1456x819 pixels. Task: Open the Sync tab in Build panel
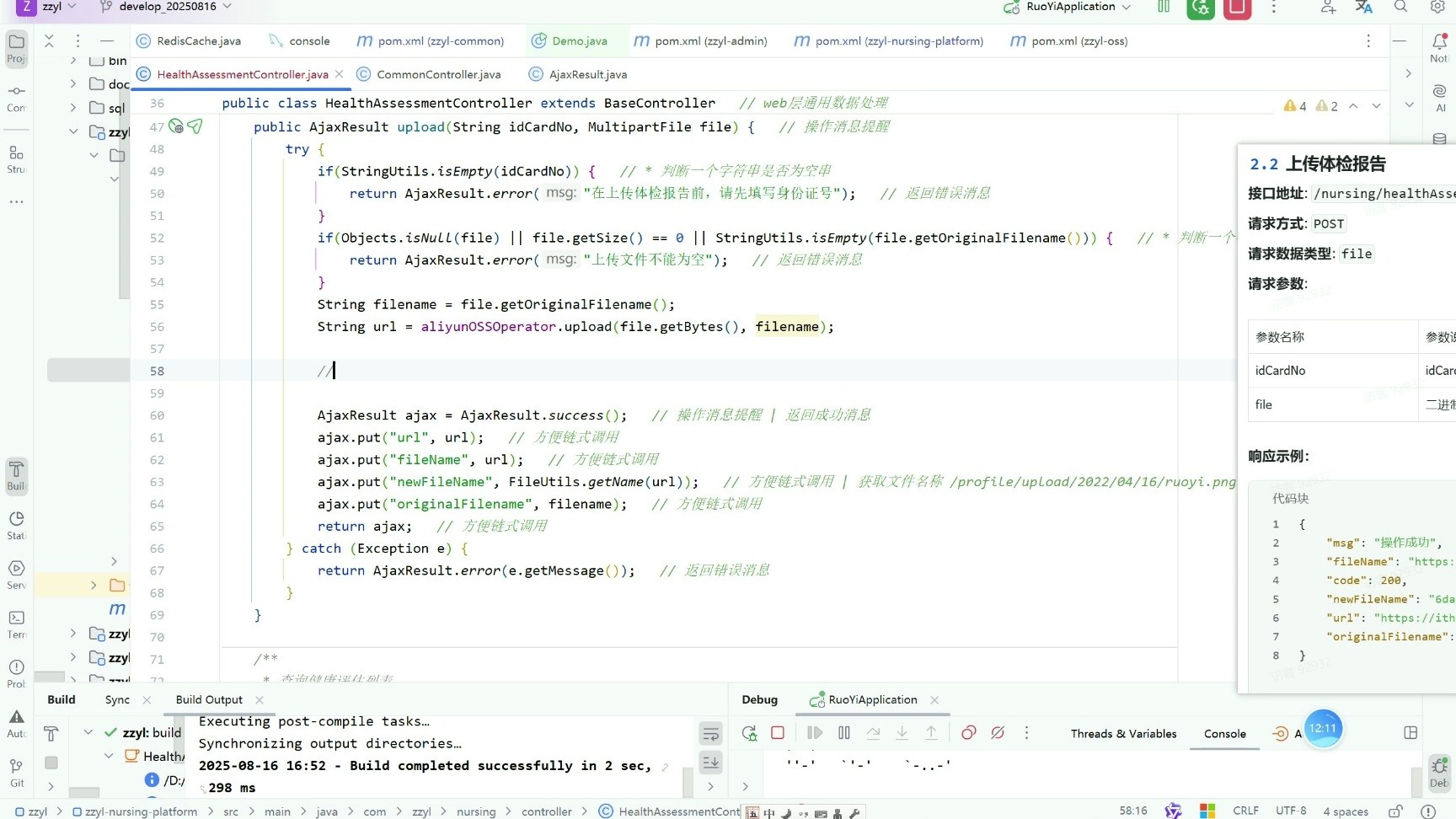point(117,700)
